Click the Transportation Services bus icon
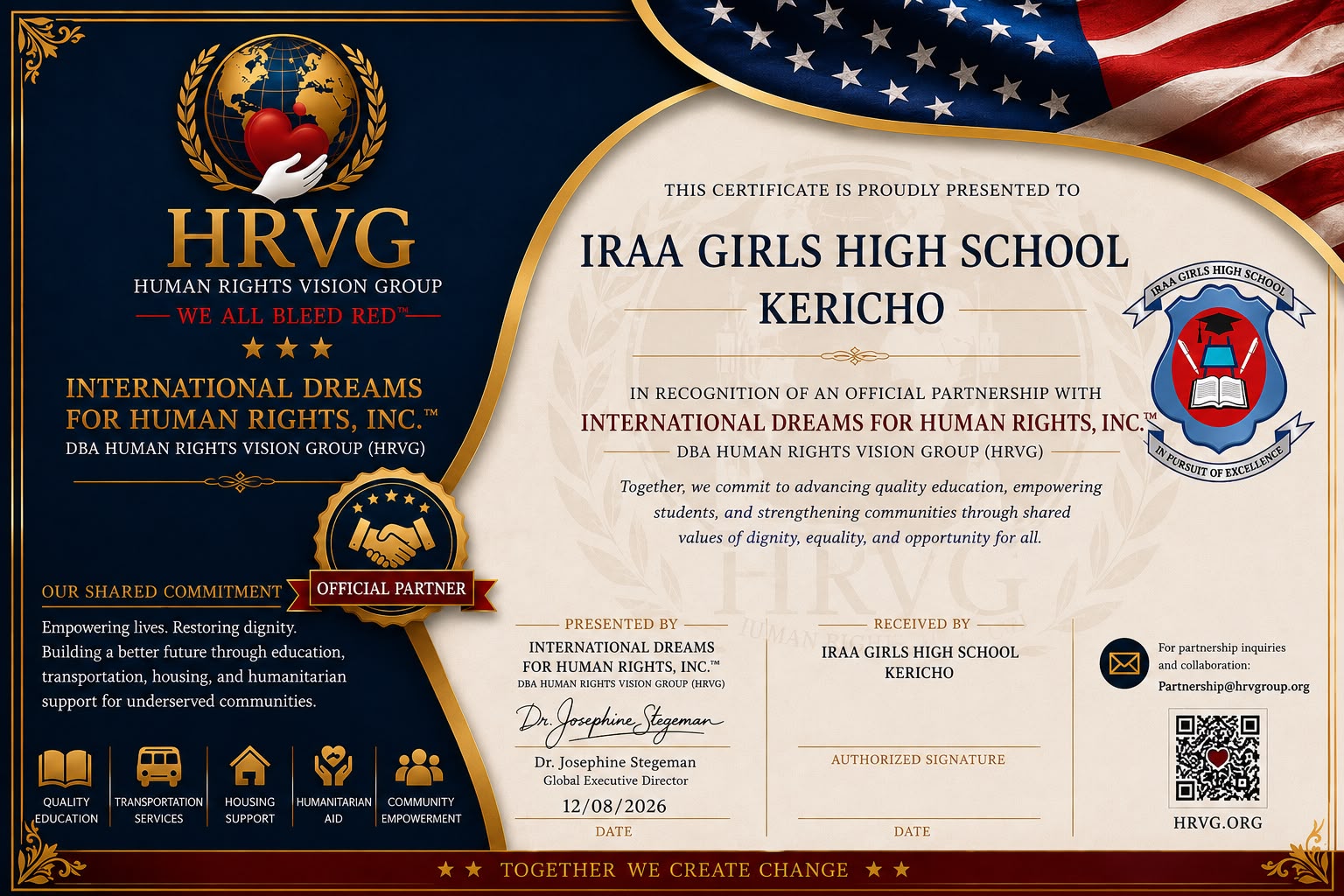The image size is (1344, 896). coord(158,766)
